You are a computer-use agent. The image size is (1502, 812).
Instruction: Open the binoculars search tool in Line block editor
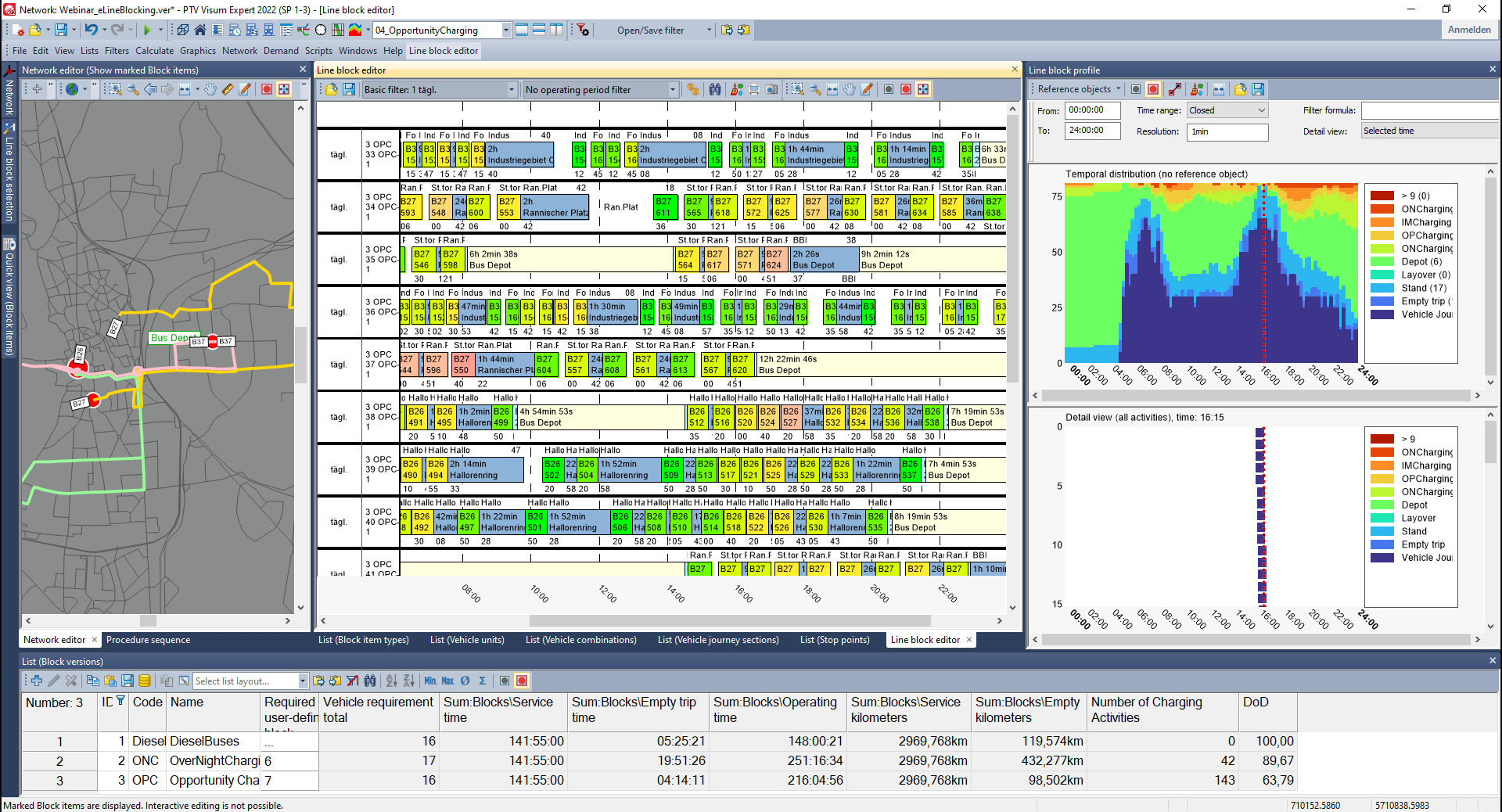716,89
